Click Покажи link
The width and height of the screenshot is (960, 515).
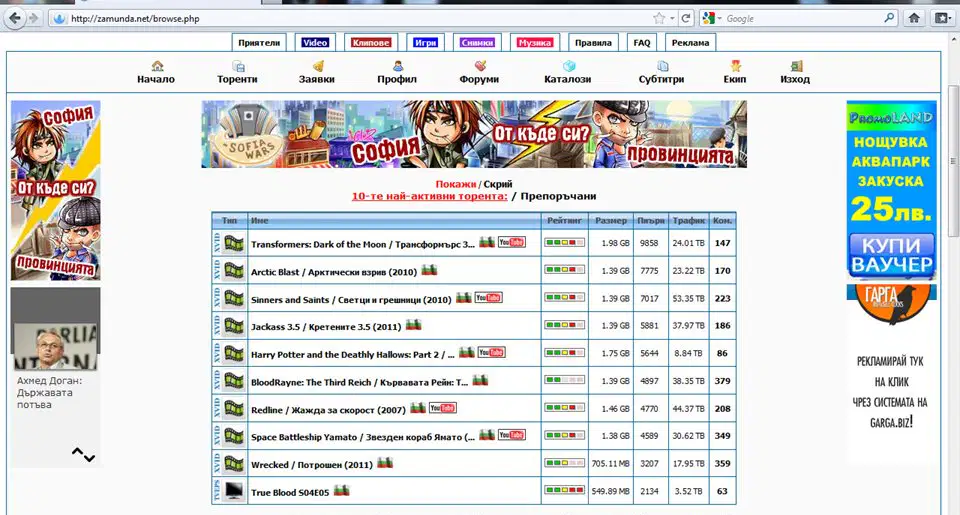pos(456,184)
